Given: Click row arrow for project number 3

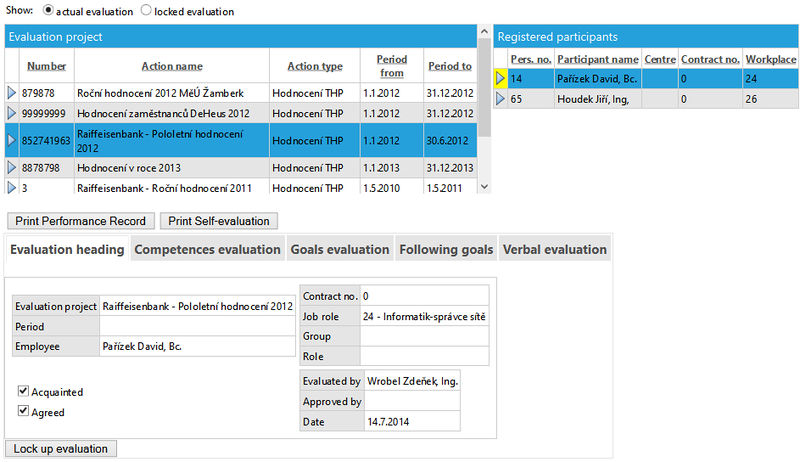Looking at the screenshot, I should [12, 187].
